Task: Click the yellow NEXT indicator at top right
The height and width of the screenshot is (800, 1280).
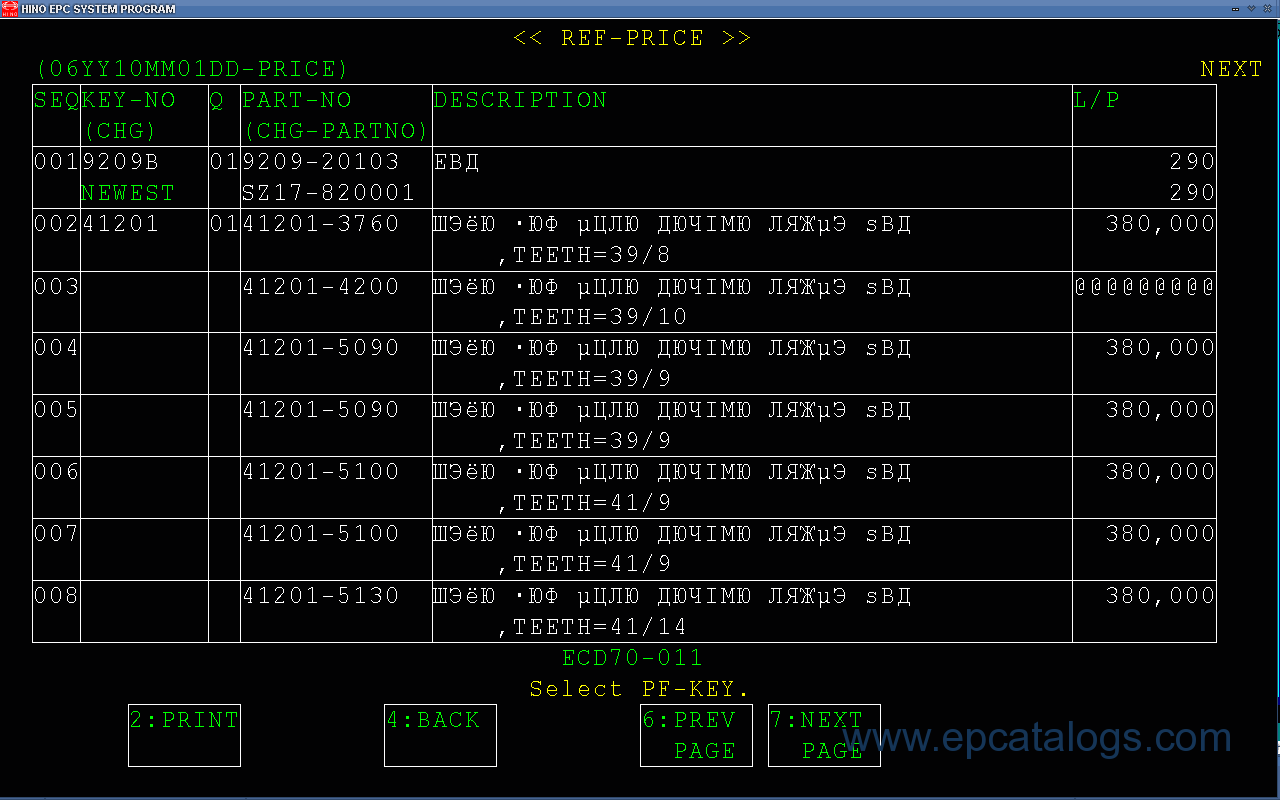Action: click(x=1232, y=69)
